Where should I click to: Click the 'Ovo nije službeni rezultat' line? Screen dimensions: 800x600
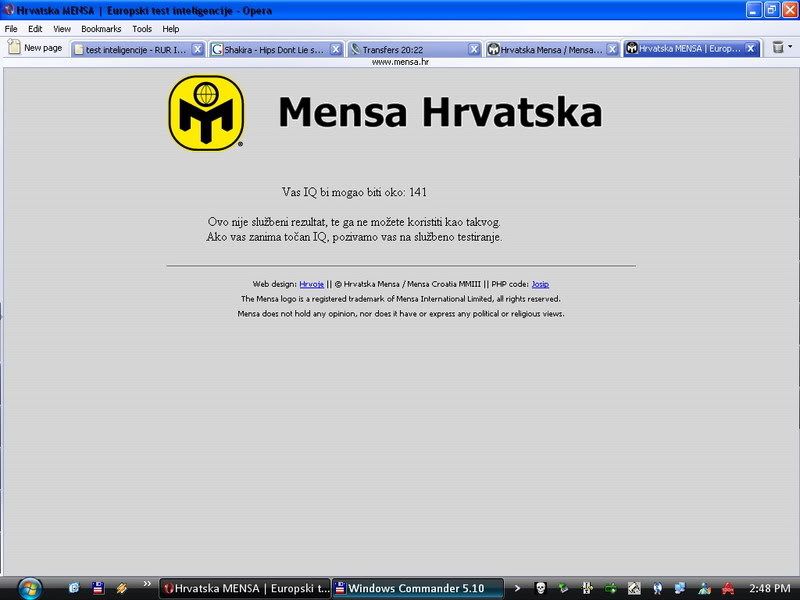coord(354,222)
